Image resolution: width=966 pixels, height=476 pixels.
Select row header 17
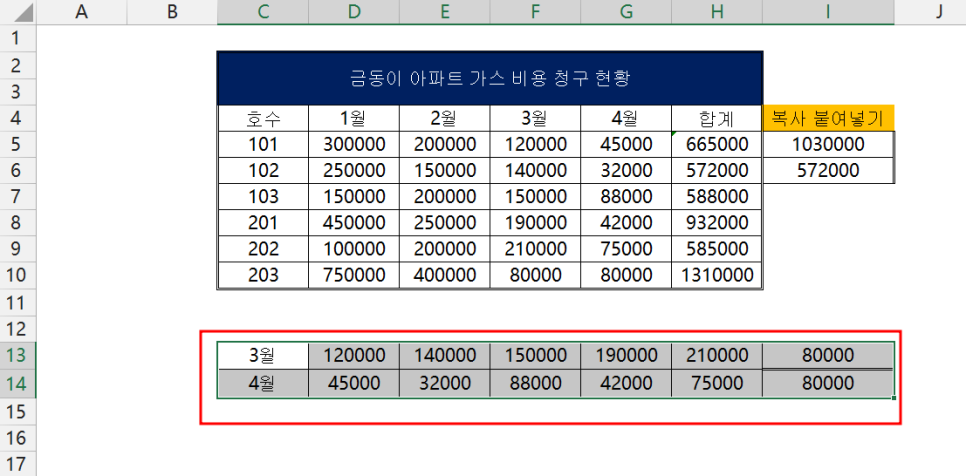point(18,463)
